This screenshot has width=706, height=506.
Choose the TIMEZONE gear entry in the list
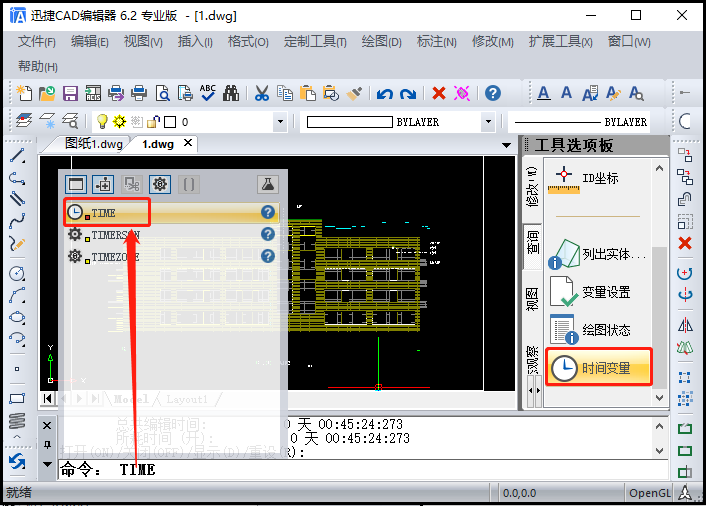172,257
